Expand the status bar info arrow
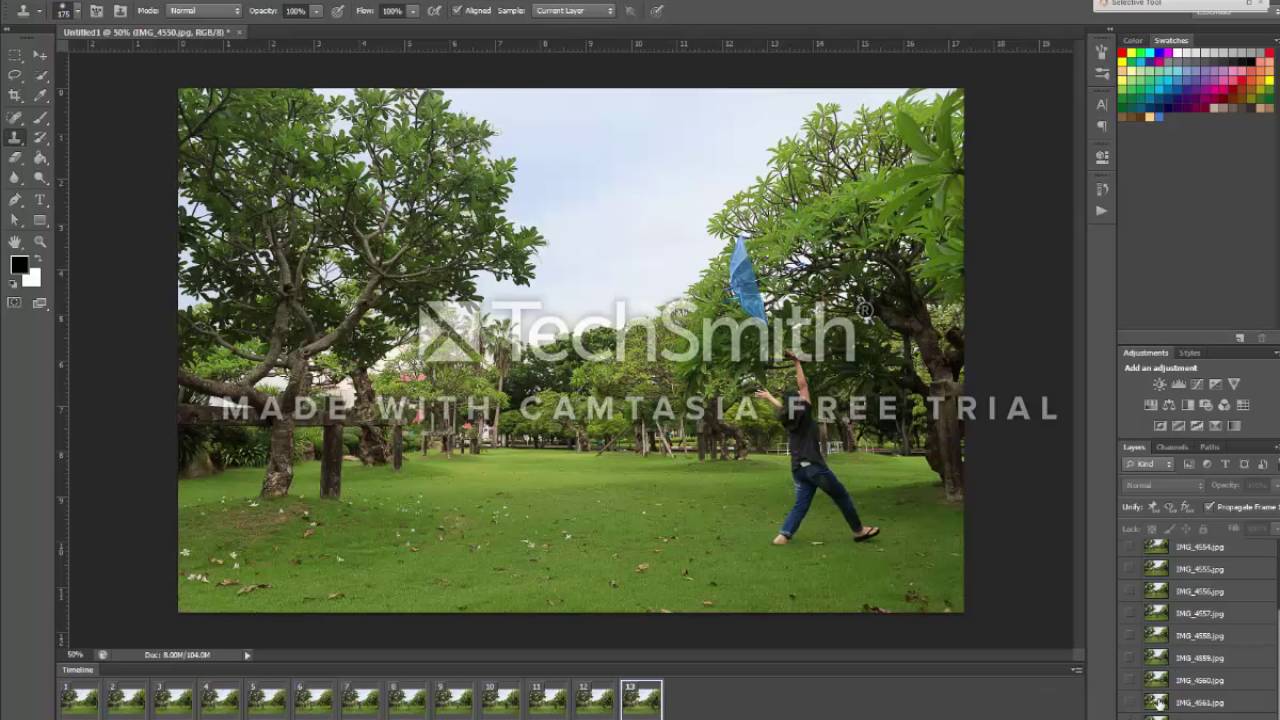This screenshot has width=1280, height=720. [247, 655]
